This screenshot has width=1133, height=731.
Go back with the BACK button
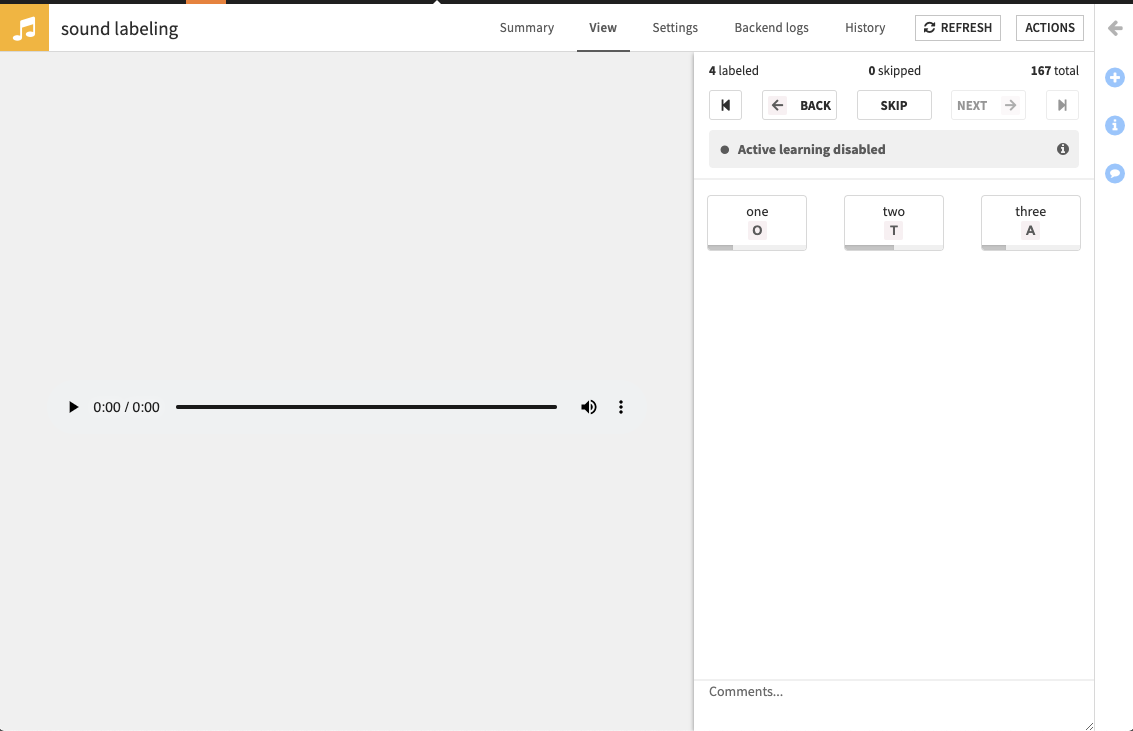799,105
